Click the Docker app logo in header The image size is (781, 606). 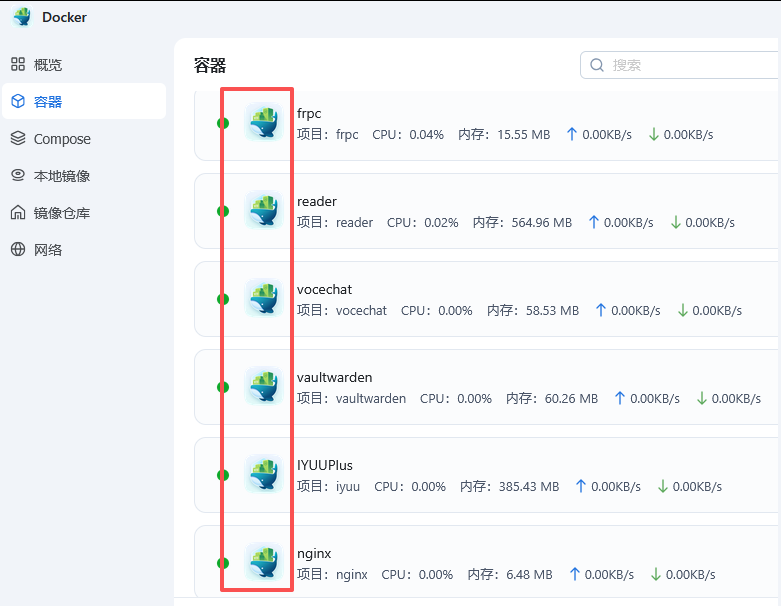click(22, 17)
